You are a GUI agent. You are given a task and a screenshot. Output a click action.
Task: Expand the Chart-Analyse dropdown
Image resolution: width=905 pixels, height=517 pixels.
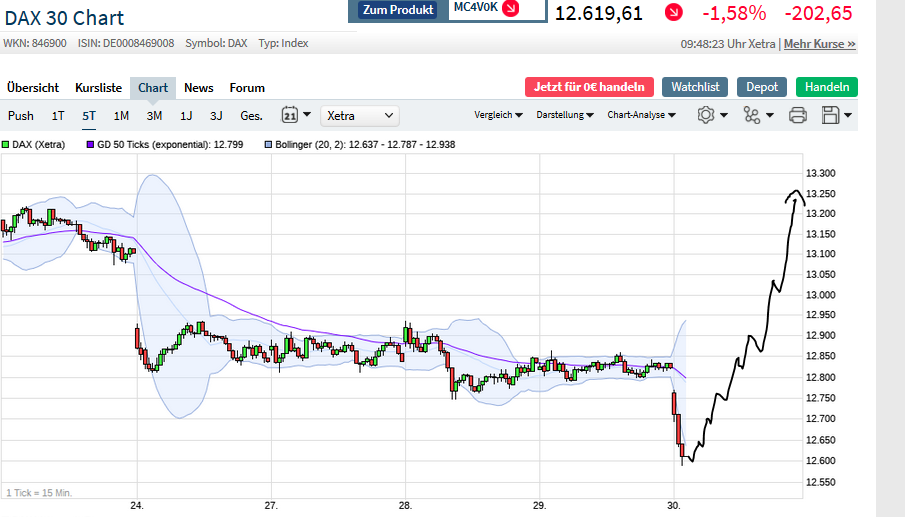pyautogui.click(x=641, y=115)
